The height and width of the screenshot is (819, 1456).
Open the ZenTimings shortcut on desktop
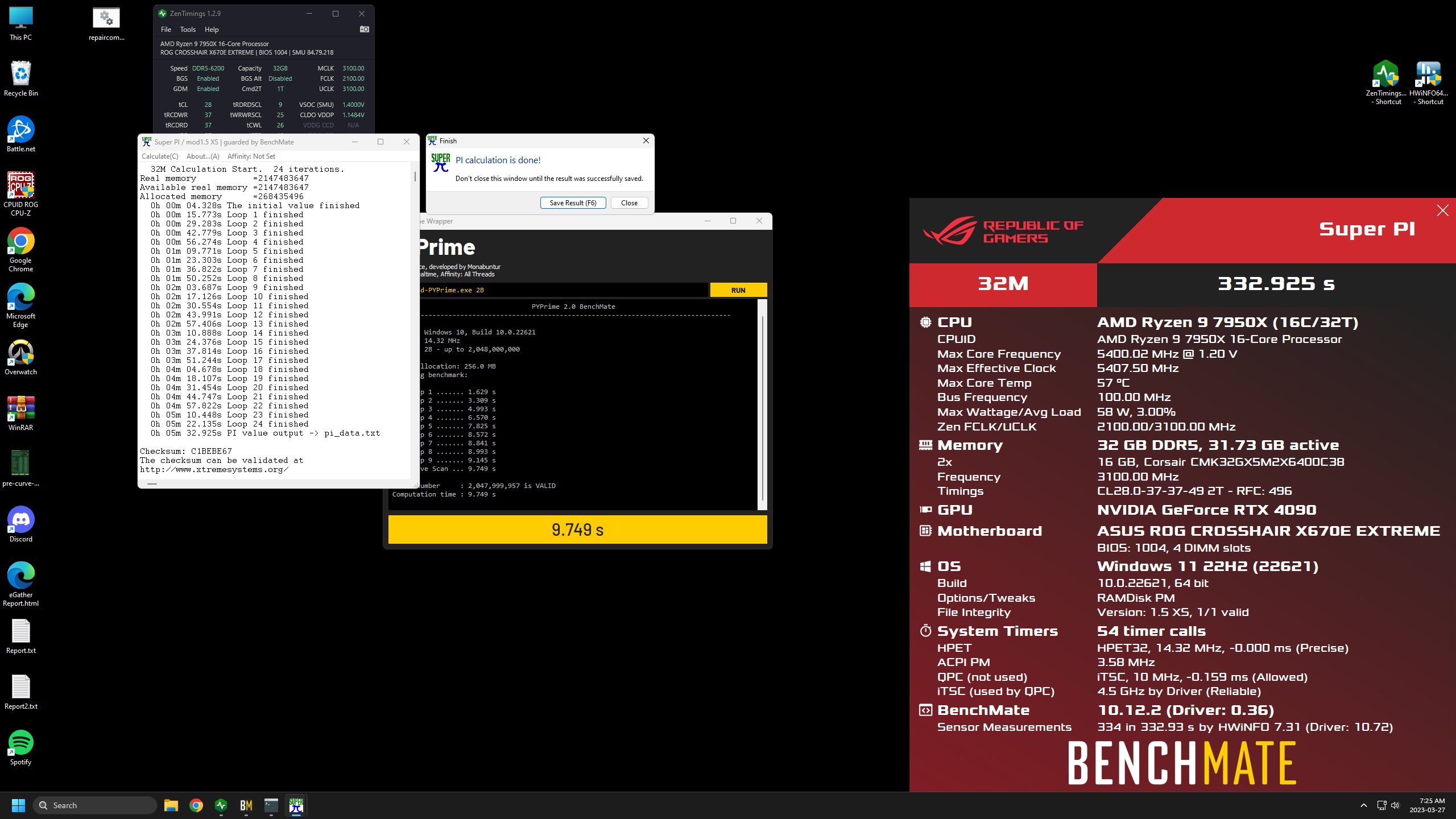(1386, 83)
